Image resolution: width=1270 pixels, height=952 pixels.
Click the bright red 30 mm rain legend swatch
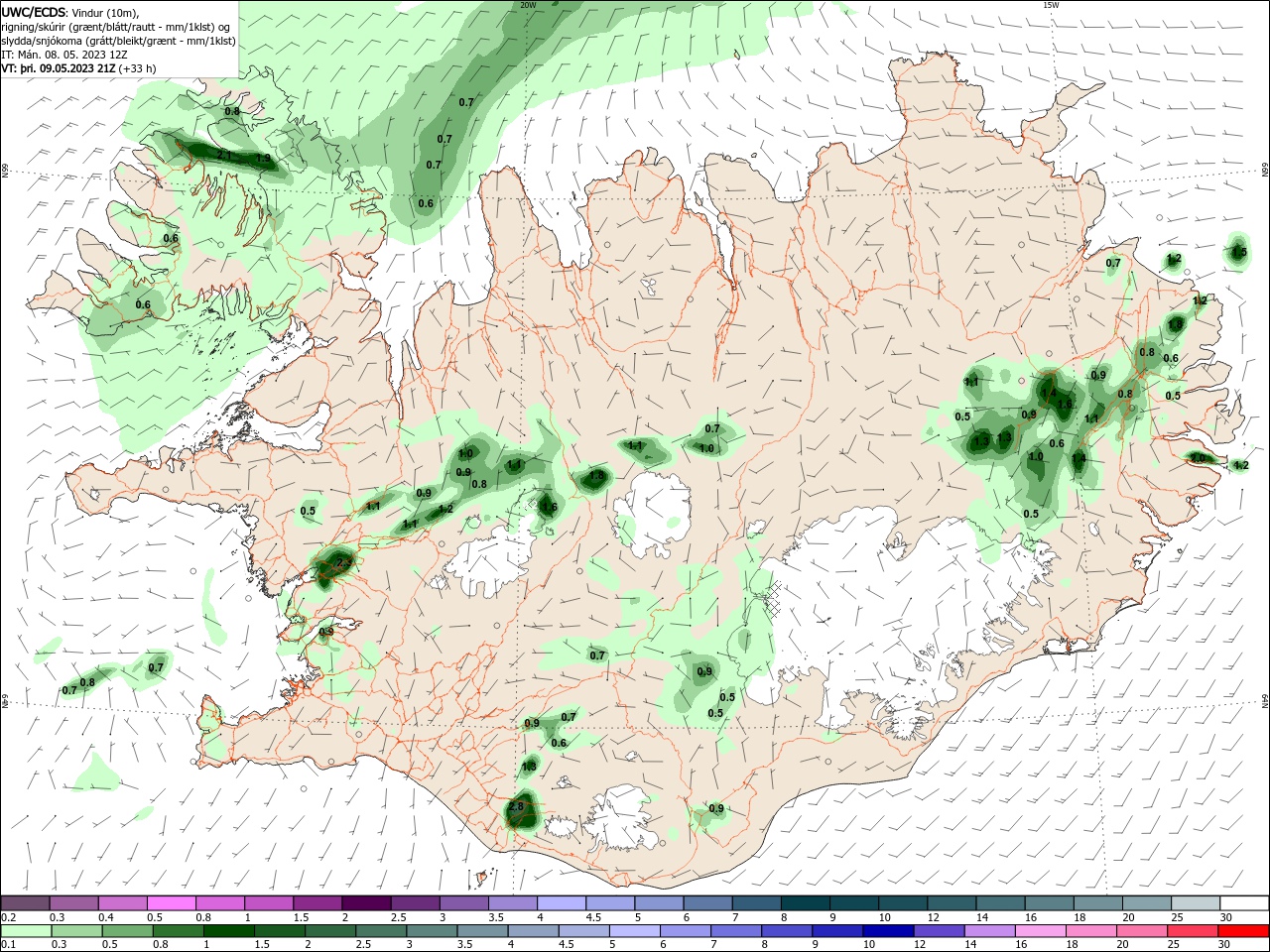[1244, 931]
